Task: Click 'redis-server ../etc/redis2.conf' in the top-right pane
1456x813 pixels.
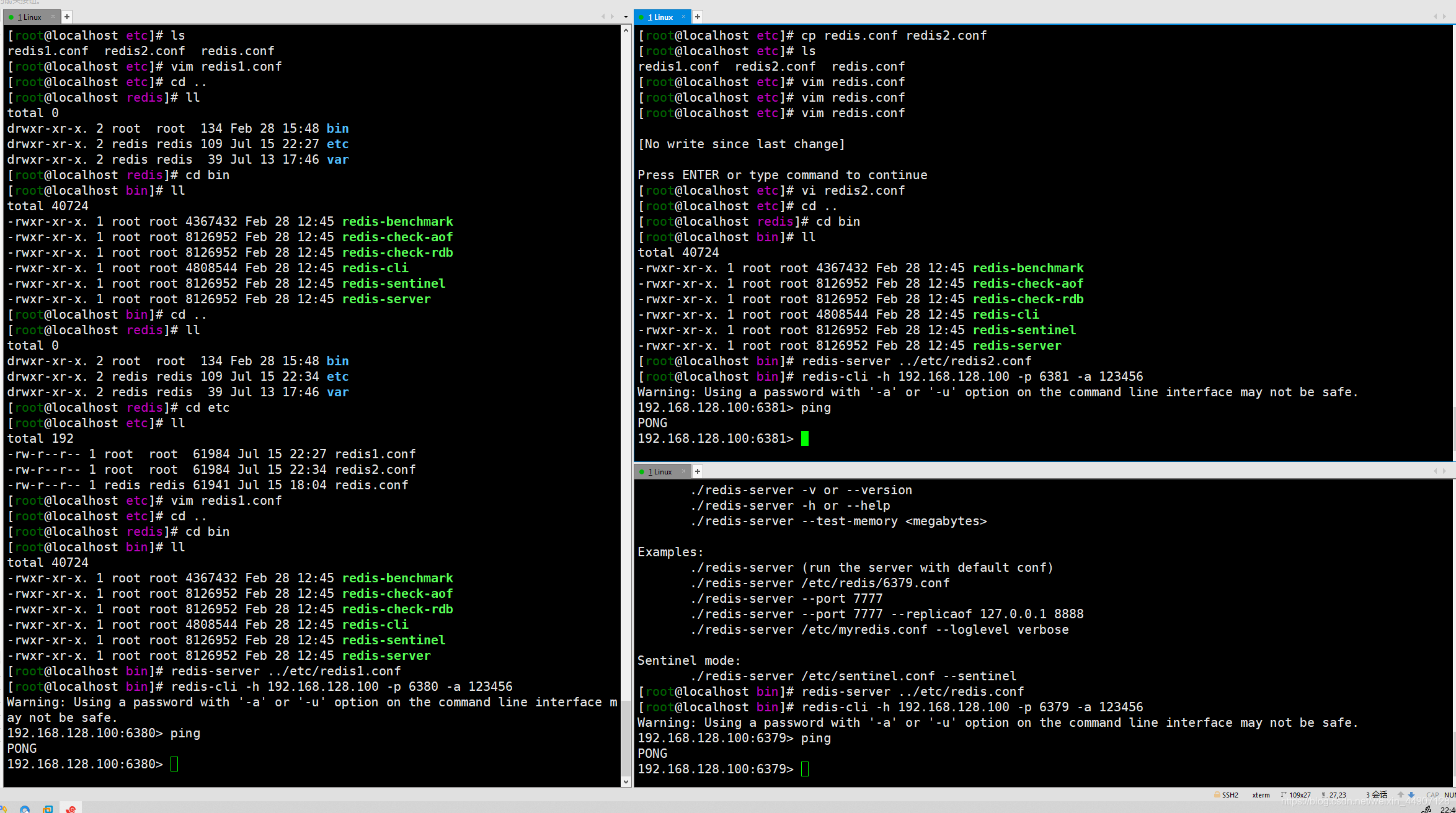Action: [917, 361]
